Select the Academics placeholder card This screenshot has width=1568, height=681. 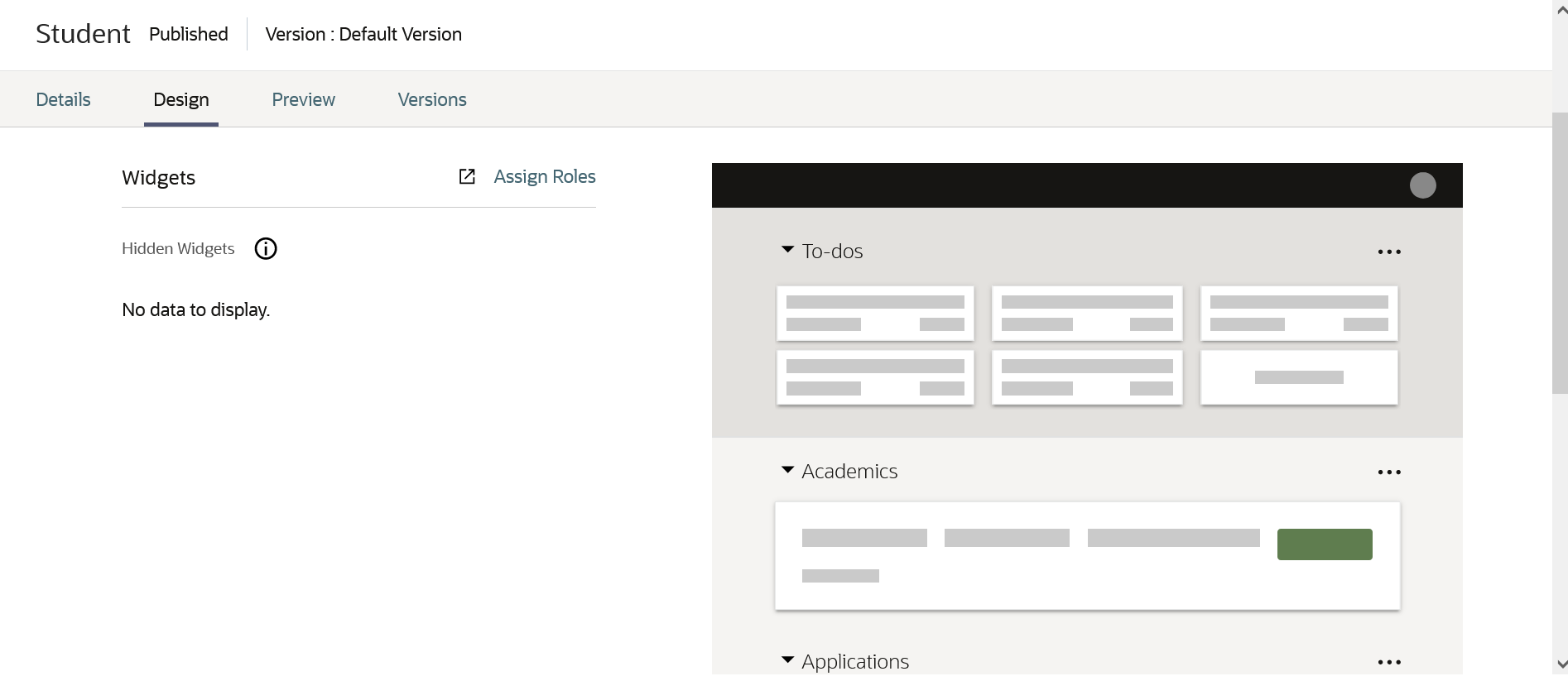pos(1087,556)
